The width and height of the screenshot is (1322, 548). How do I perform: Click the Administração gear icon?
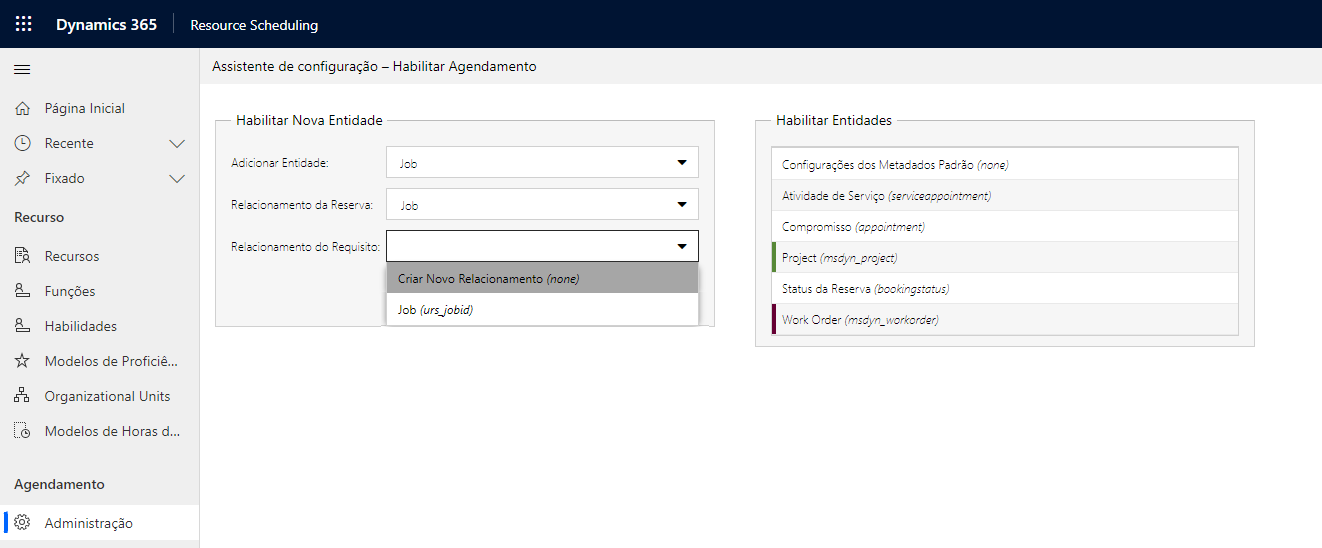tap(23, 523)
